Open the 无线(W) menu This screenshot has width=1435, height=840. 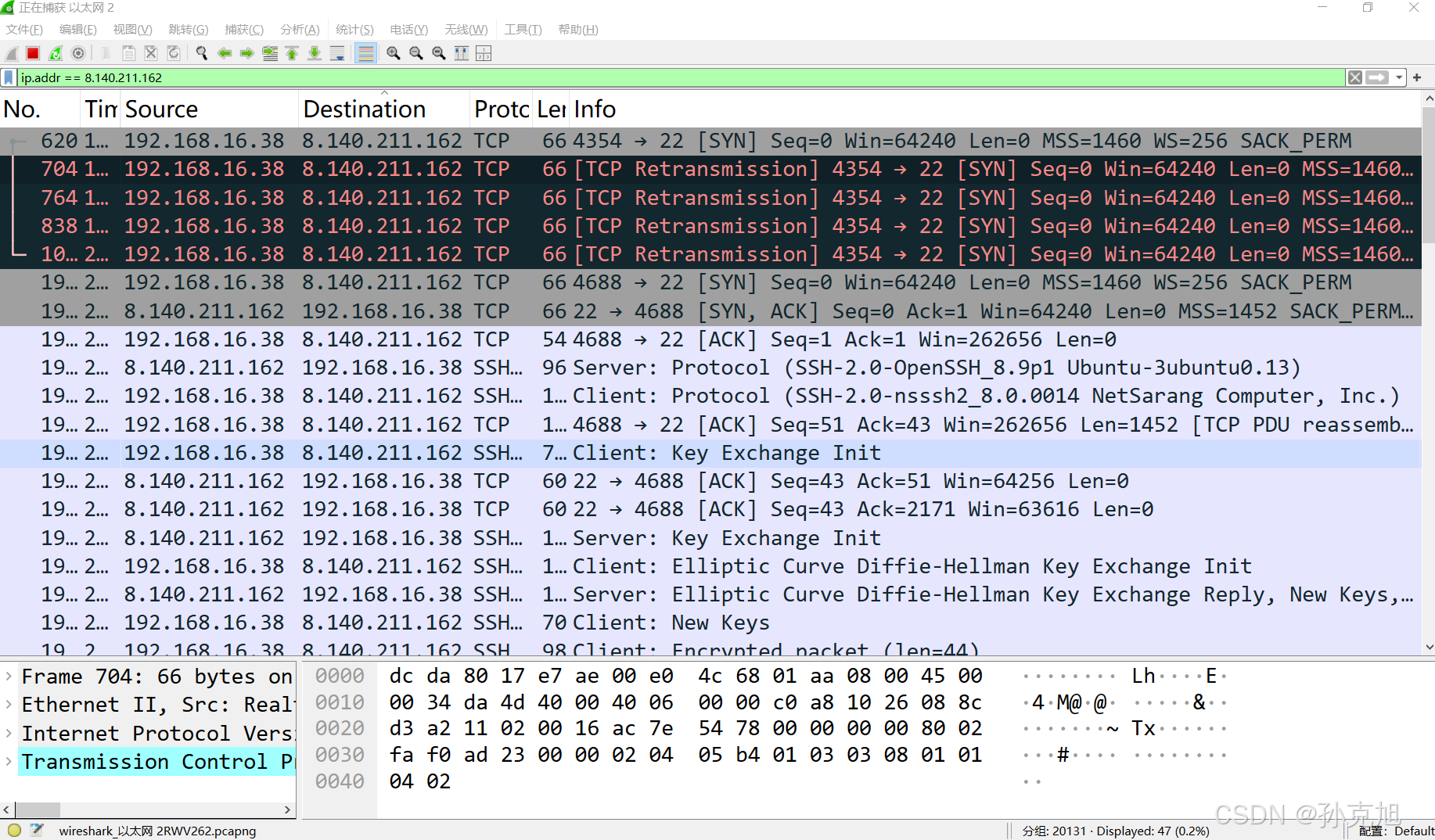point(466,30)
